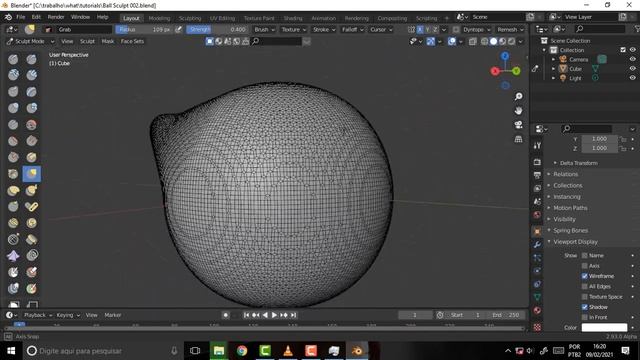Open the World properties tab
Screen dimensions: 640x360
(537, 215)
